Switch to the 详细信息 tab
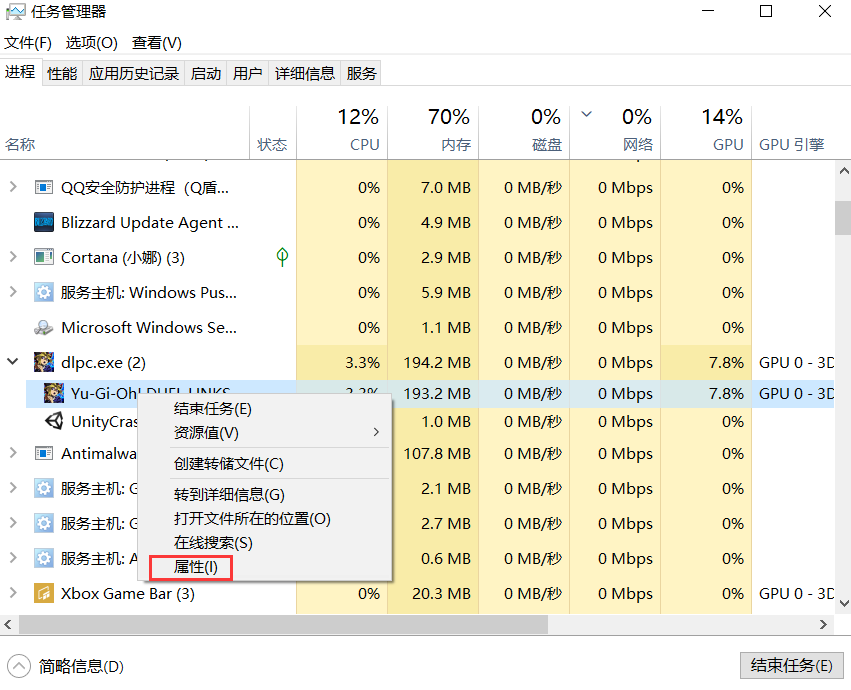The height and width of the screenshot is (690, 851). (304, 73)
